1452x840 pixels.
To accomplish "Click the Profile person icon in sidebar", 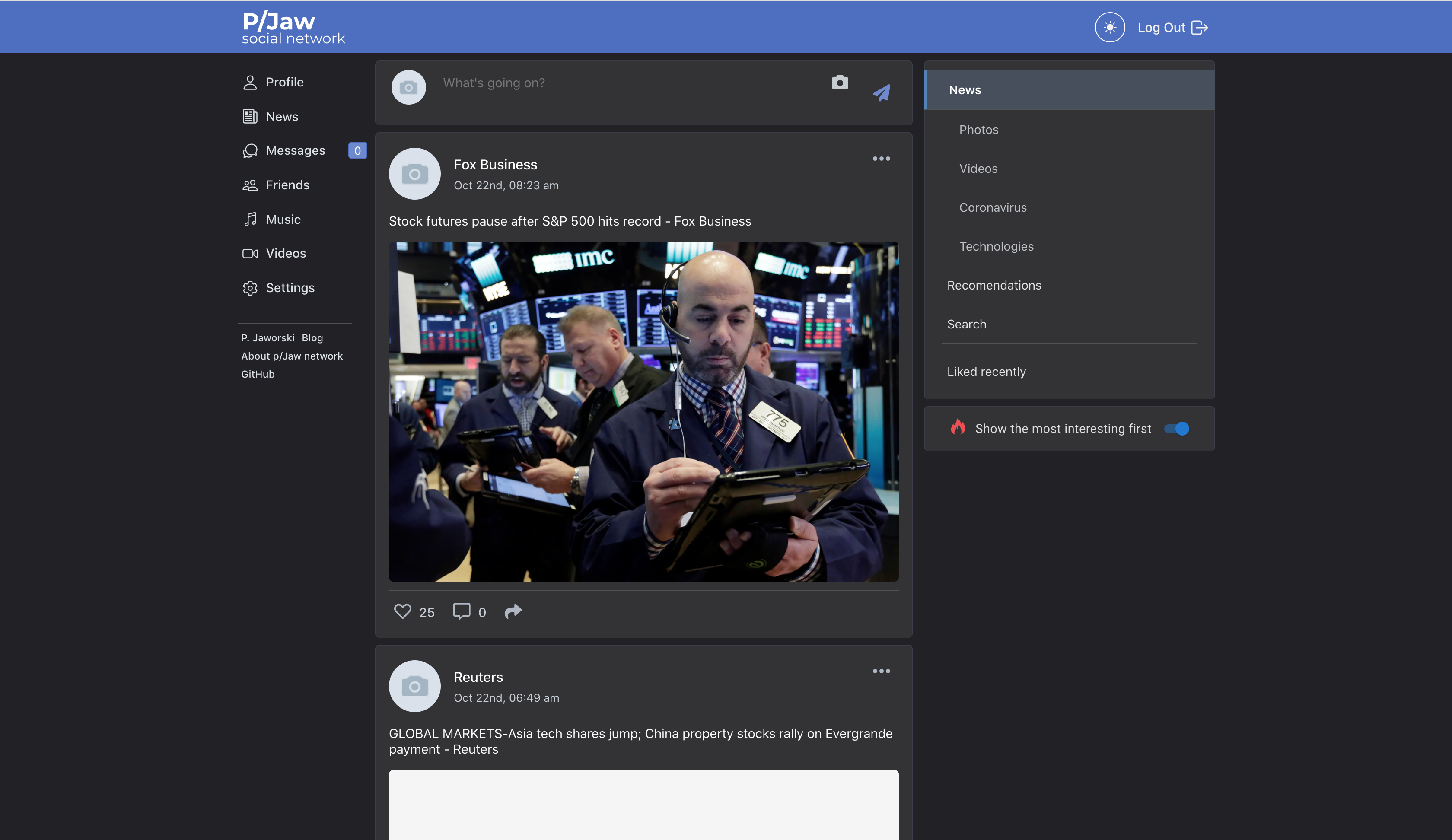I will coord(249,83).
